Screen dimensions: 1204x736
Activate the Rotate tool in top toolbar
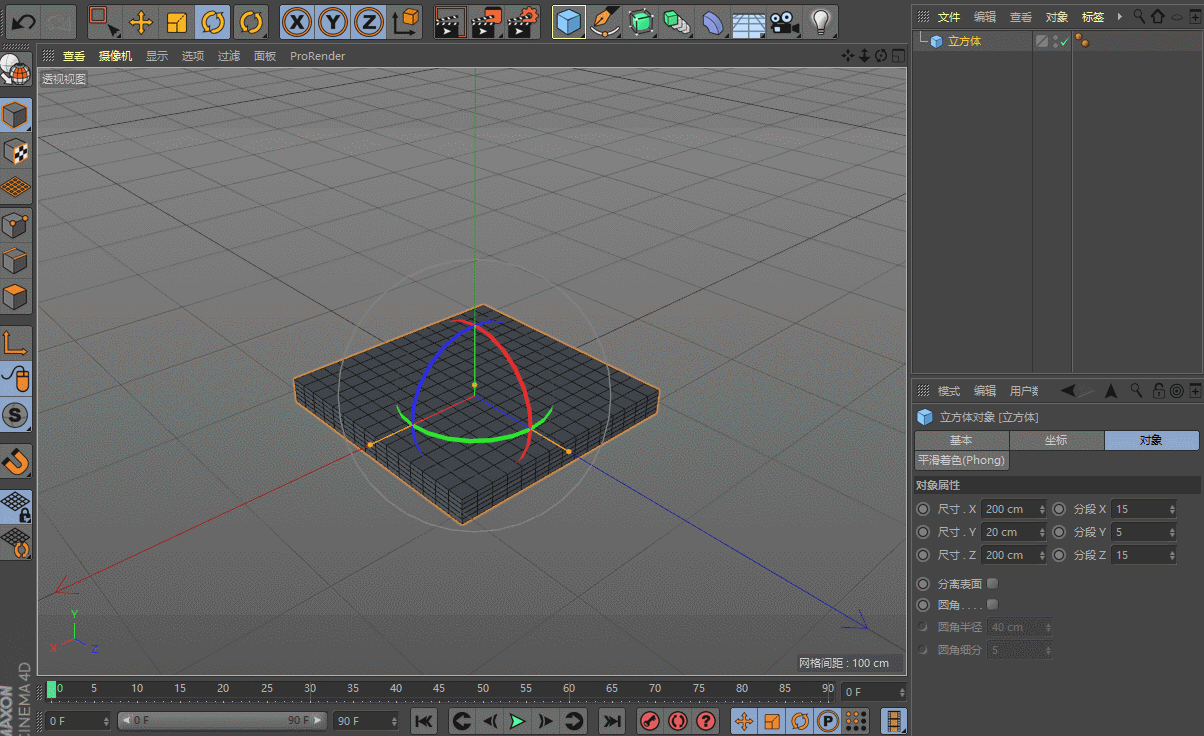point(213,21)
